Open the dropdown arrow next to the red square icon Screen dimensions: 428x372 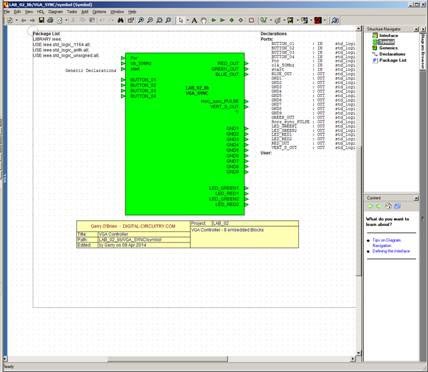tap(325, 20)
